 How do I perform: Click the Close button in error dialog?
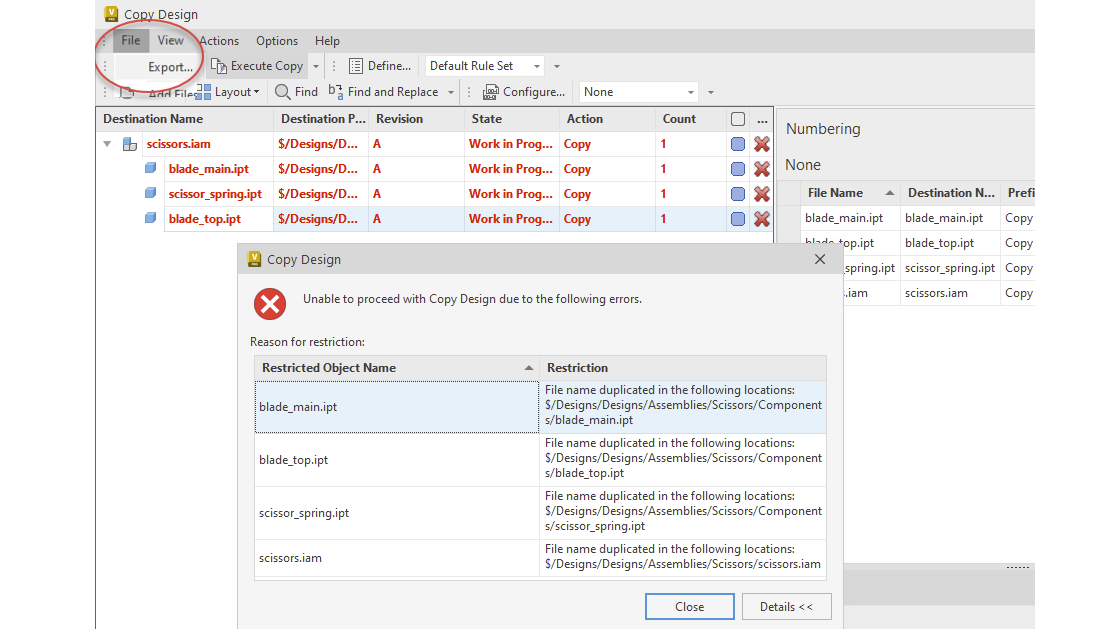point(689,606)
